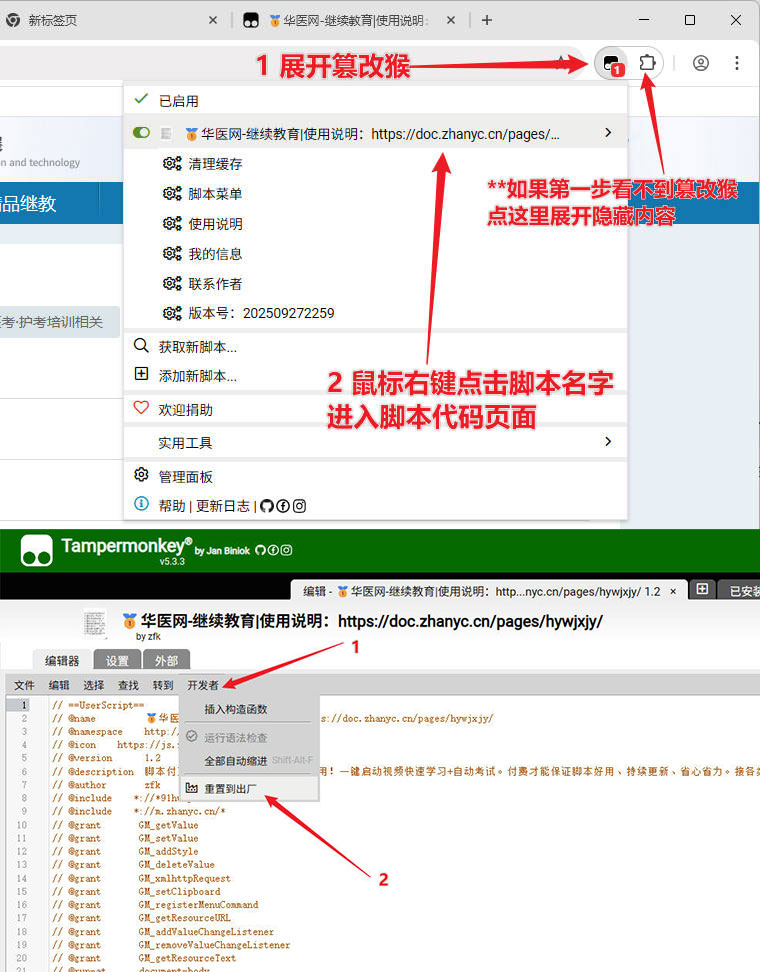This screenshot has height=972, width=760.
Task: Click the 管理面板 gear icon
Action: [x=141, y=476]
